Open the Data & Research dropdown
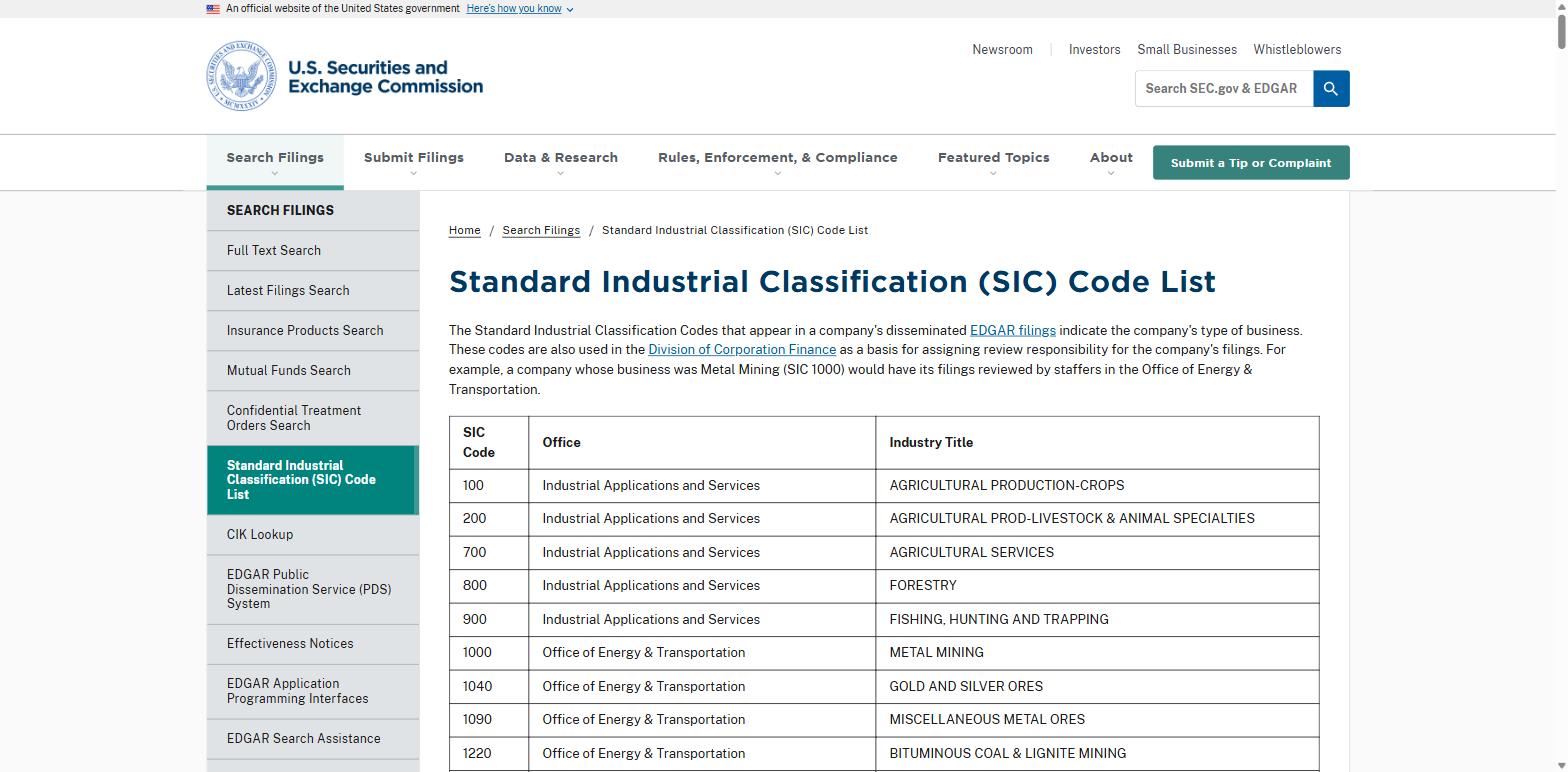1568x772 pixels. [x=561, y=162]
